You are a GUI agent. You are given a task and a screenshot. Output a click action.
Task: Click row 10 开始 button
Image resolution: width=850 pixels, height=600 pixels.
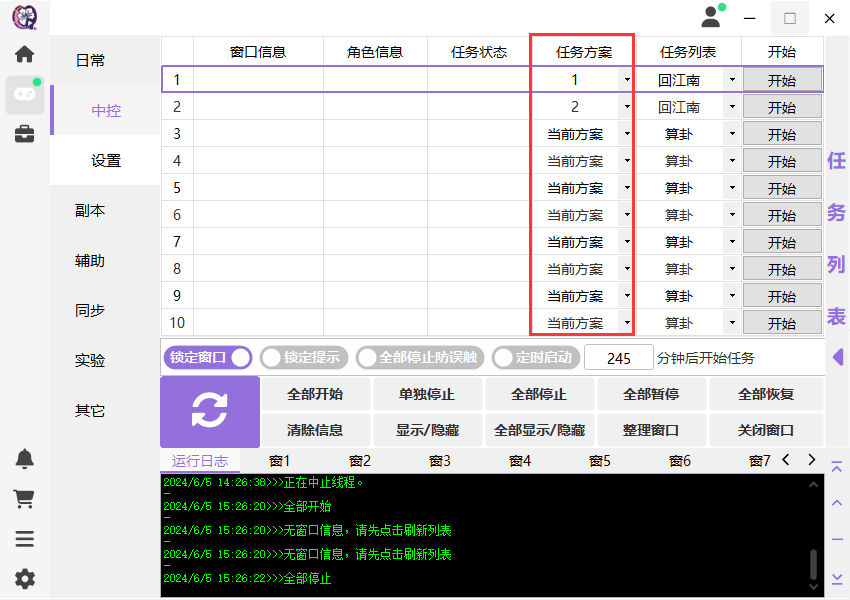(x=782, y=323)
